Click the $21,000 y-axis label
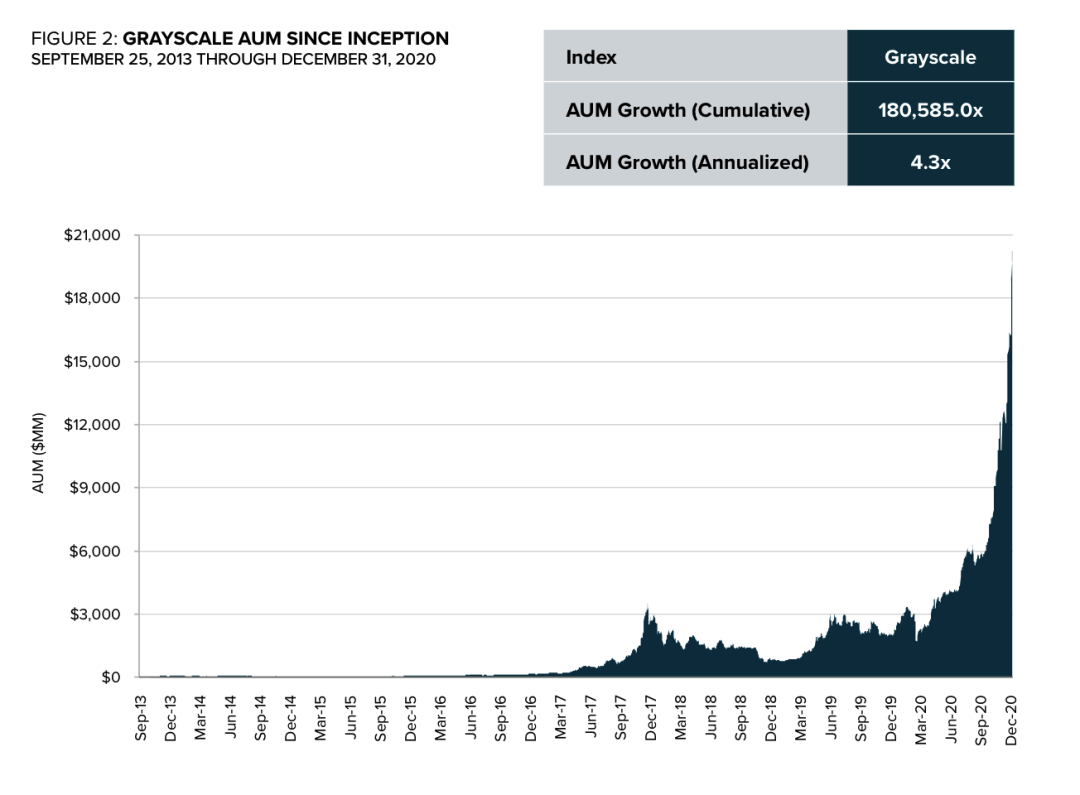This screenshot has height=795, width=1080. [92, 235]
